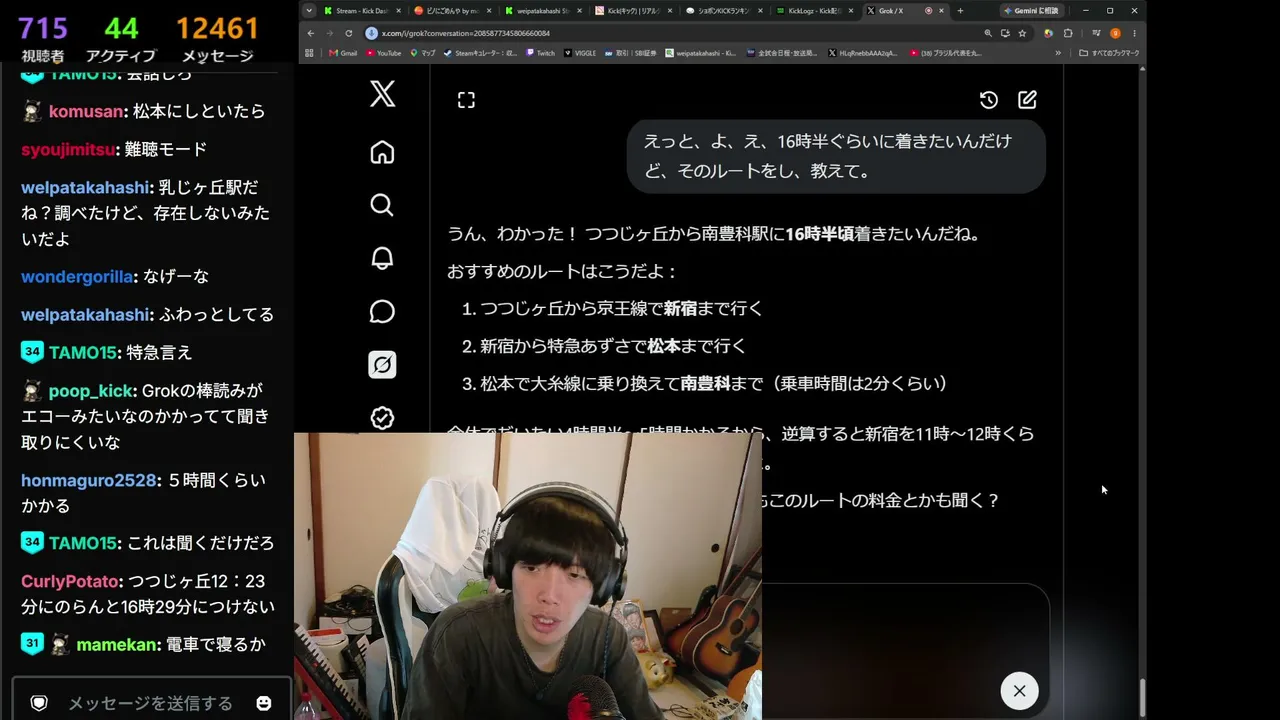Open Chrome profile avatar
Image resolution: width=1280 pixels, height=720 pixels.
(1115, 33)
